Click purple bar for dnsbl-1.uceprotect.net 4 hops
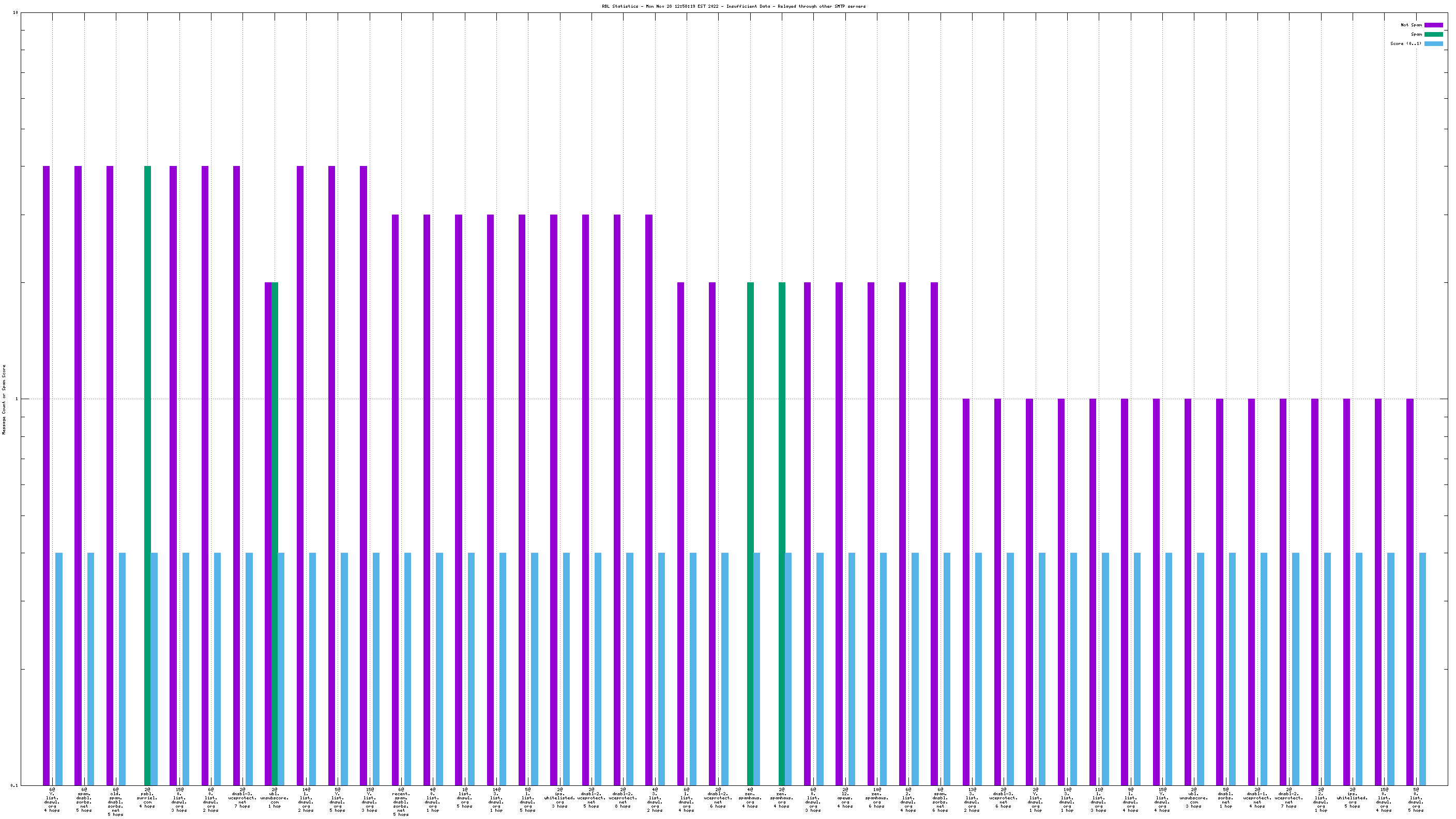 click(1251, 592)
